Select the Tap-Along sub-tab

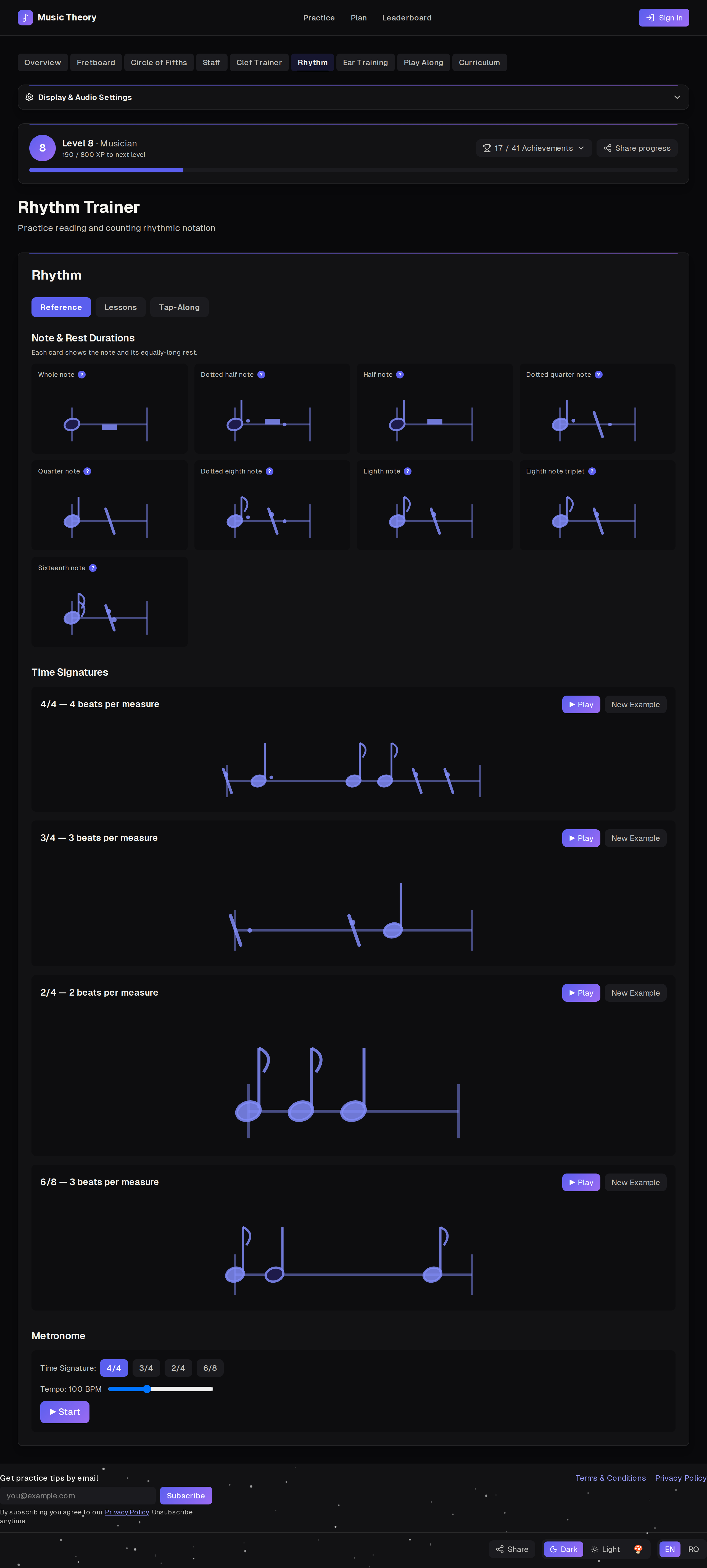180,307
